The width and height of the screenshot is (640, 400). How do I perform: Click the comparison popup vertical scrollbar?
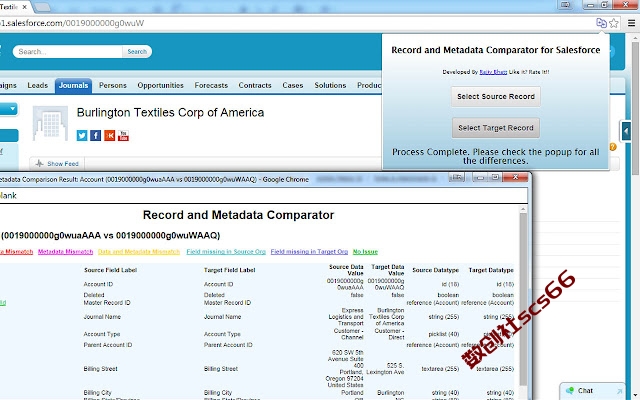pyautogui.click(x=523, y=298)
